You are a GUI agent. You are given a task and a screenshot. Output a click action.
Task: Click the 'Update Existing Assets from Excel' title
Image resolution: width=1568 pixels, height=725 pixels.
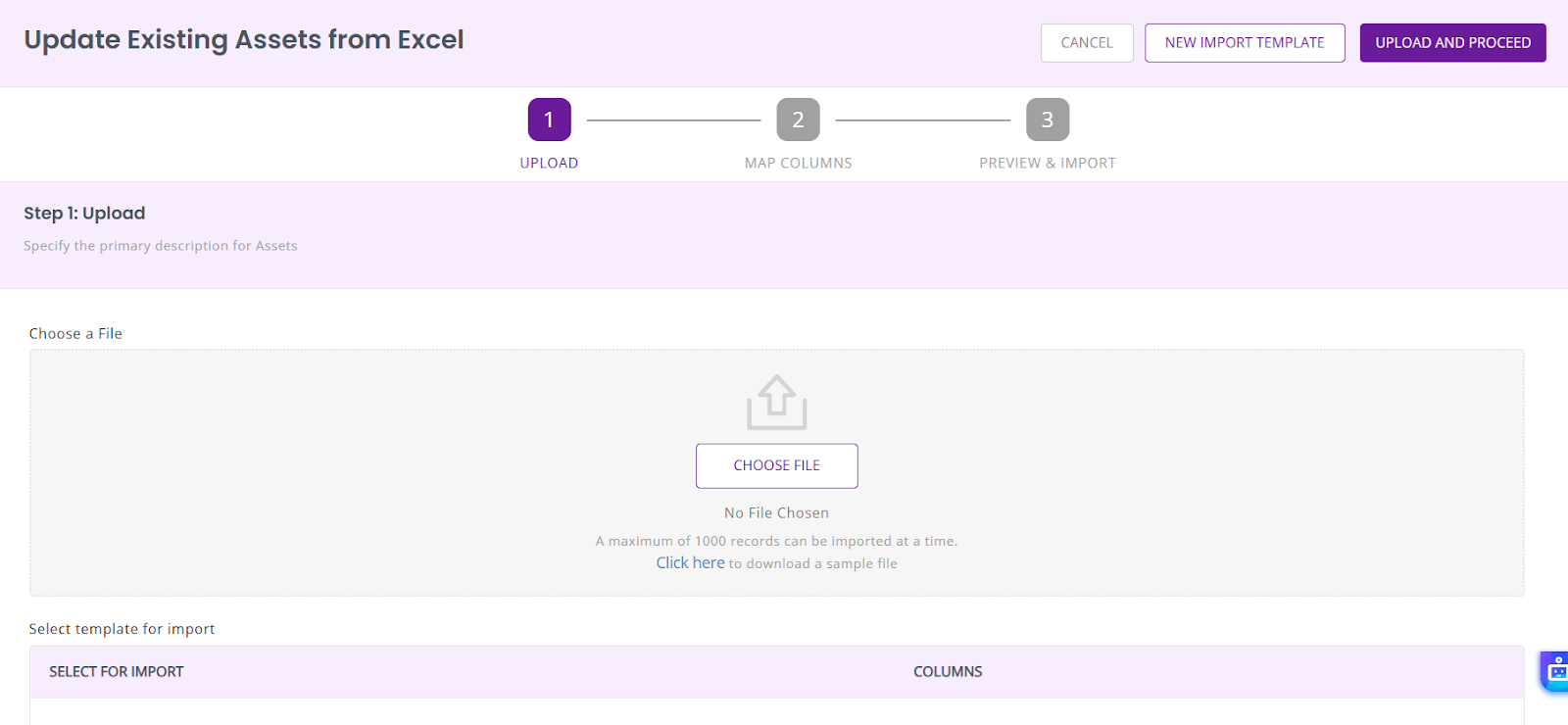click(x=244, y=40)
